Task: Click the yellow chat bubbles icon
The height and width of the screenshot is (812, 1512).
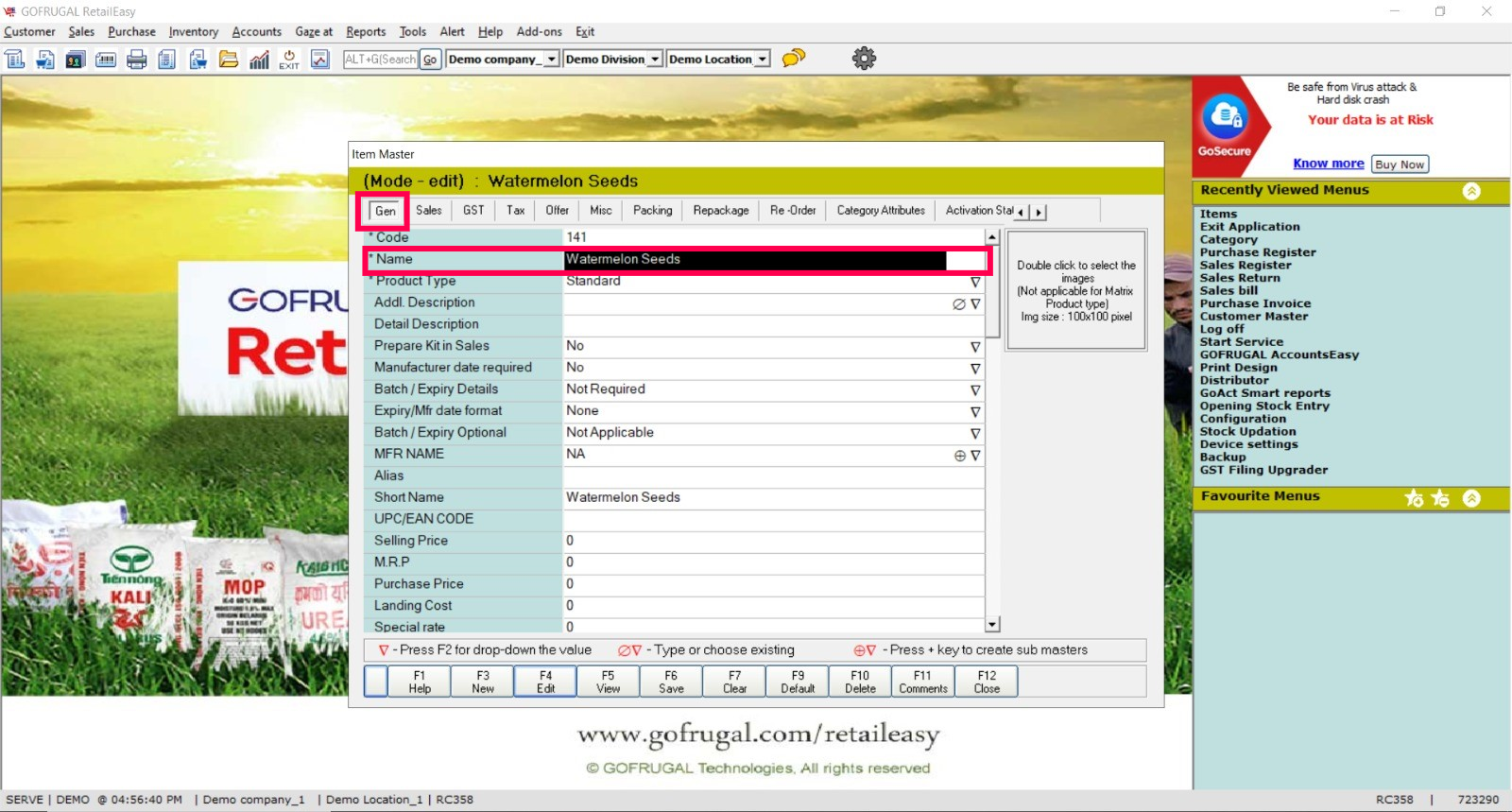Action: click(x=794, y=59)
